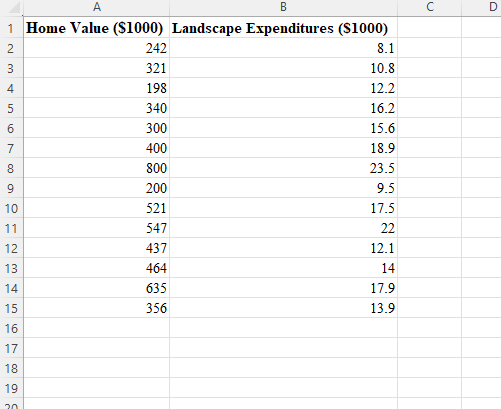Select the cell containing 400
Viewport: 501px width, 409px height.
[x=97, y=148]
